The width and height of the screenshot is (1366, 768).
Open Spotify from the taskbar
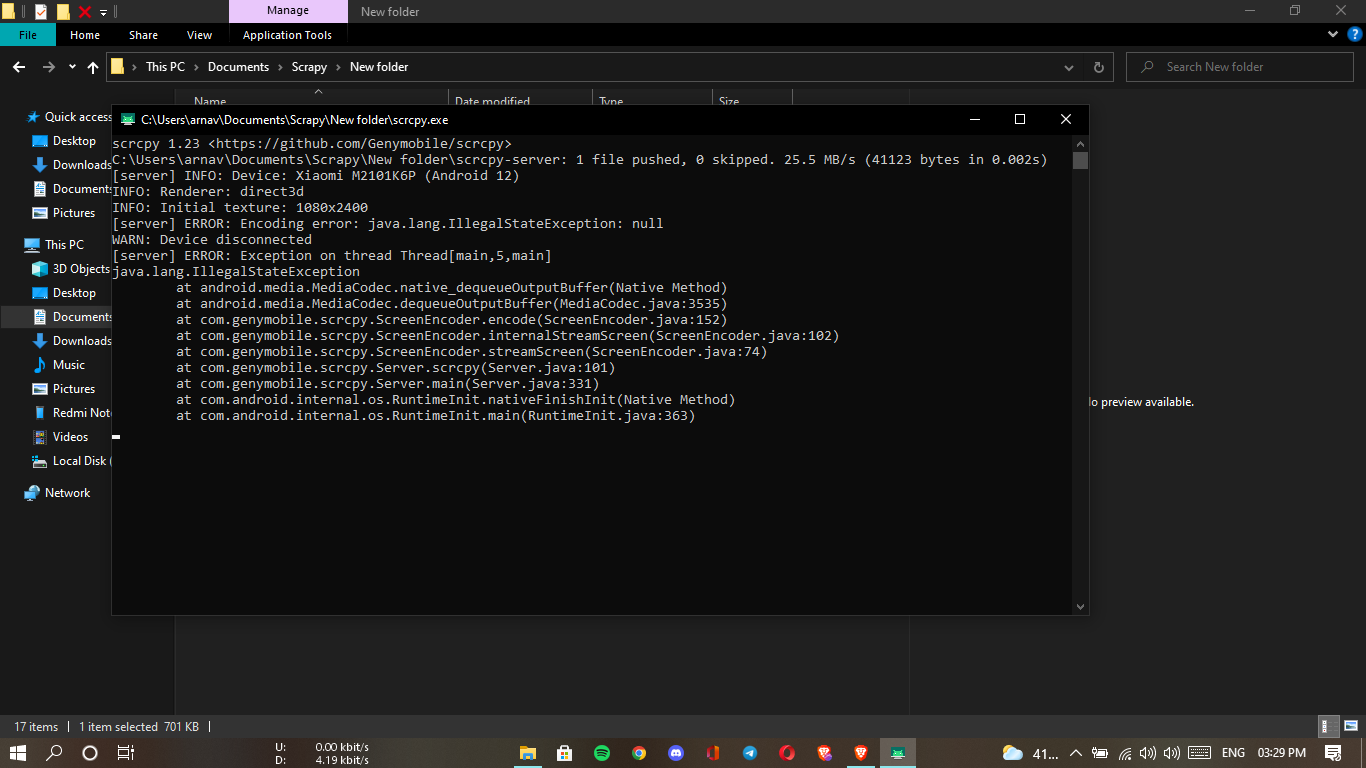(602, 753)
